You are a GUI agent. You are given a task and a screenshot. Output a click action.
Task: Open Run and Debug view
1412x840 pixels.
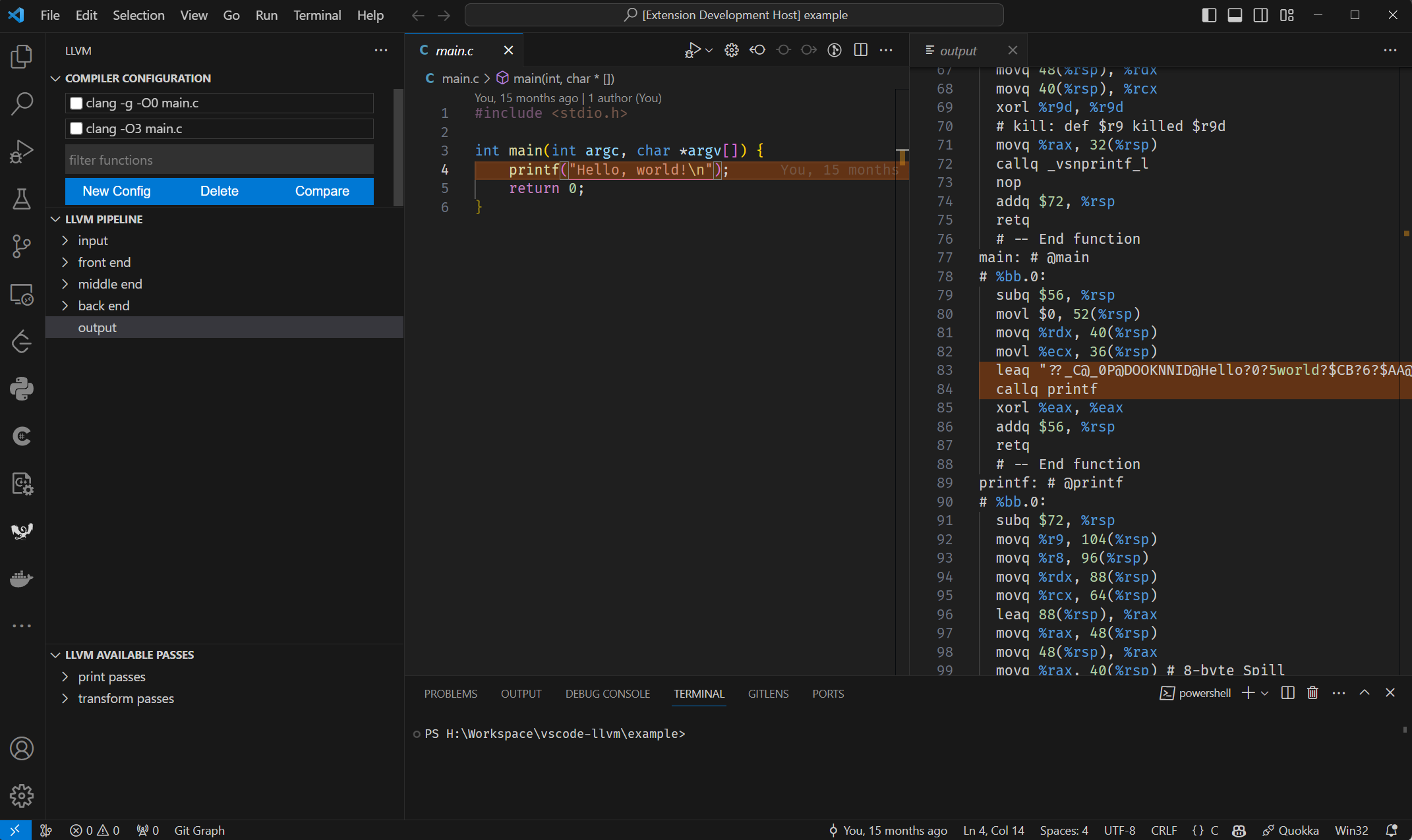click(x=22, y=152)
